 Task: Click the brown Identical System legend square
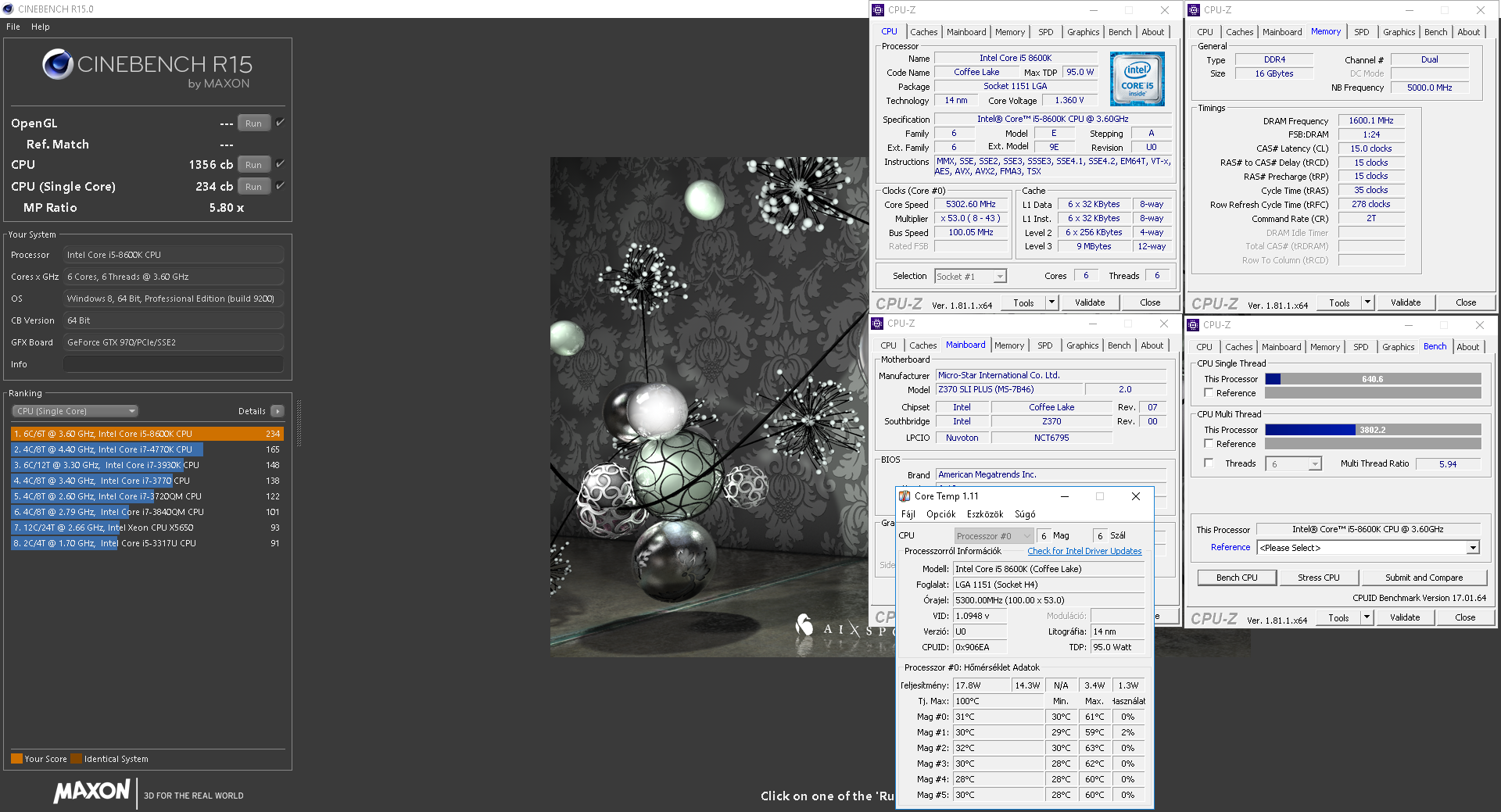coord(76,759)
